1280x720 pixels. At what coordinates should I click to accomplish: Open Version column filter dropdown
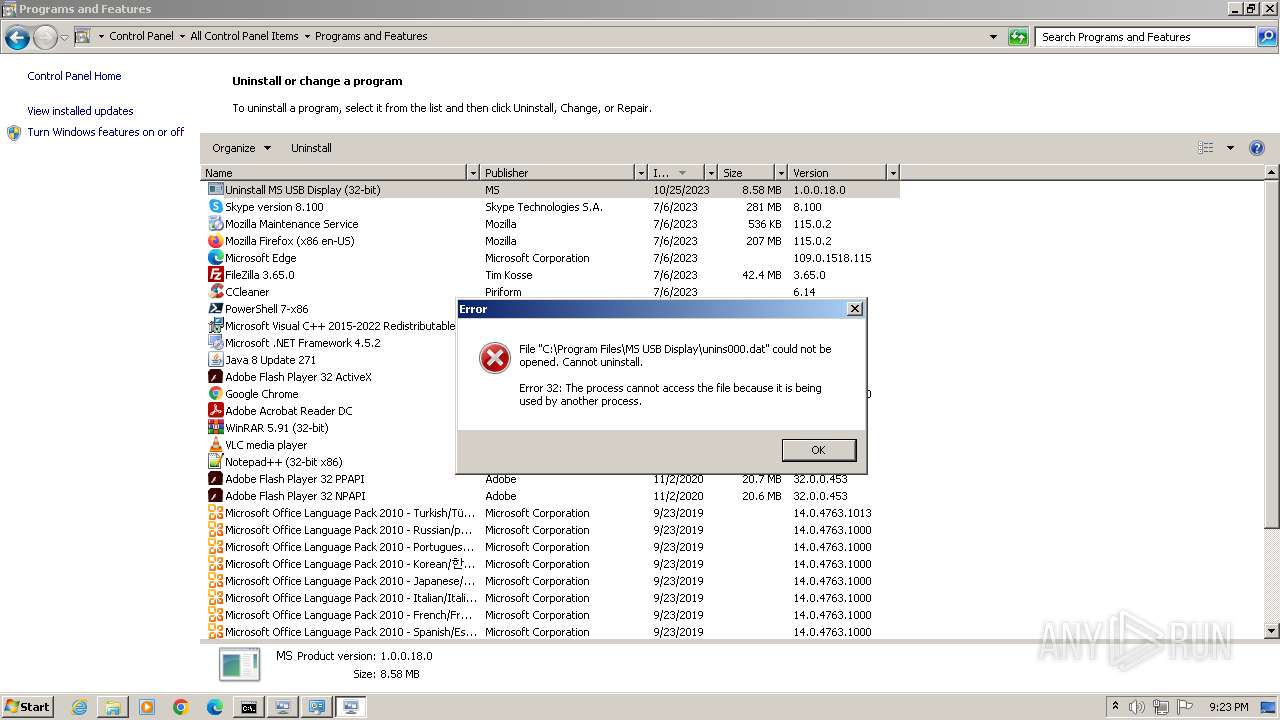pos(893,173)
